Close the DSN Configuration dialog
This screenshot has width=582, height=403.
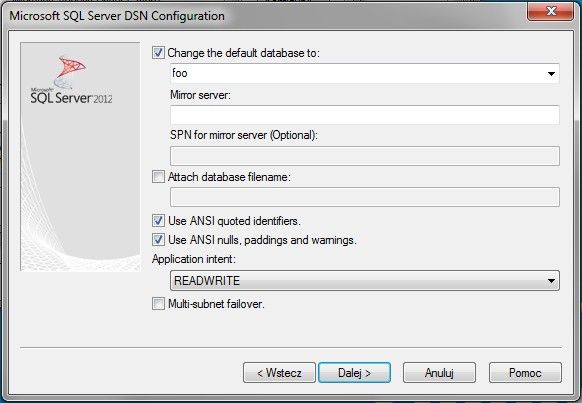pyautogui.click(x=550, y=11)
